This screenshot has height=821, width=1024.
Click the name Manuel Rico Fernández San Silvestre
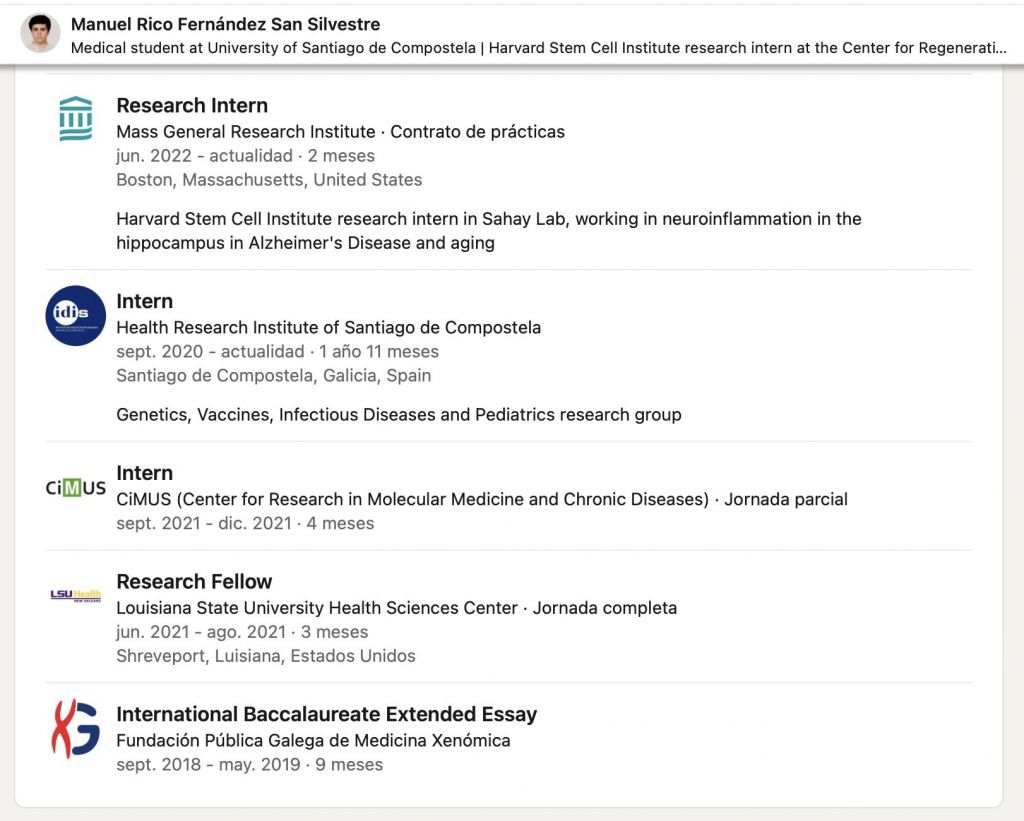tap(225, 24)
